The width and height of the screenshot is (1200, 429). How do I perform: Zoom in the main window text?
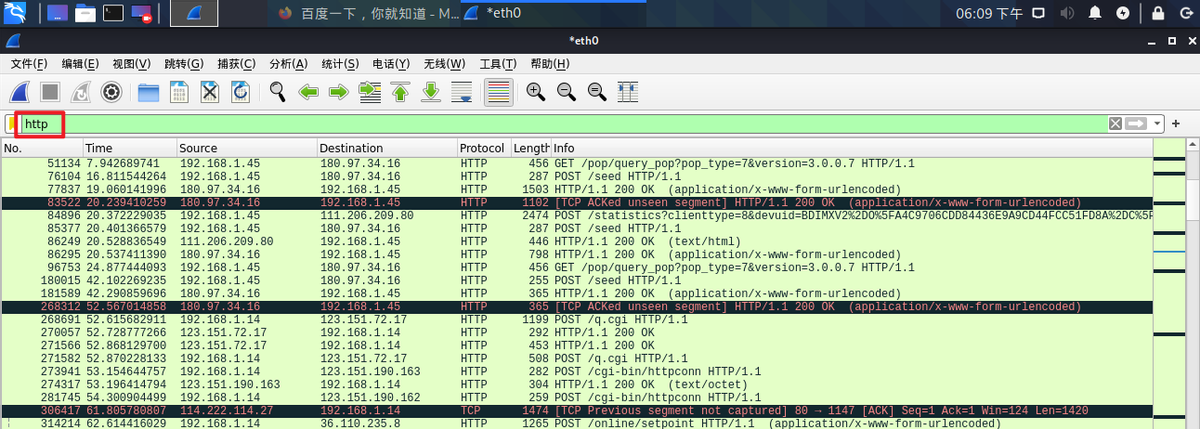pos(536,92)
